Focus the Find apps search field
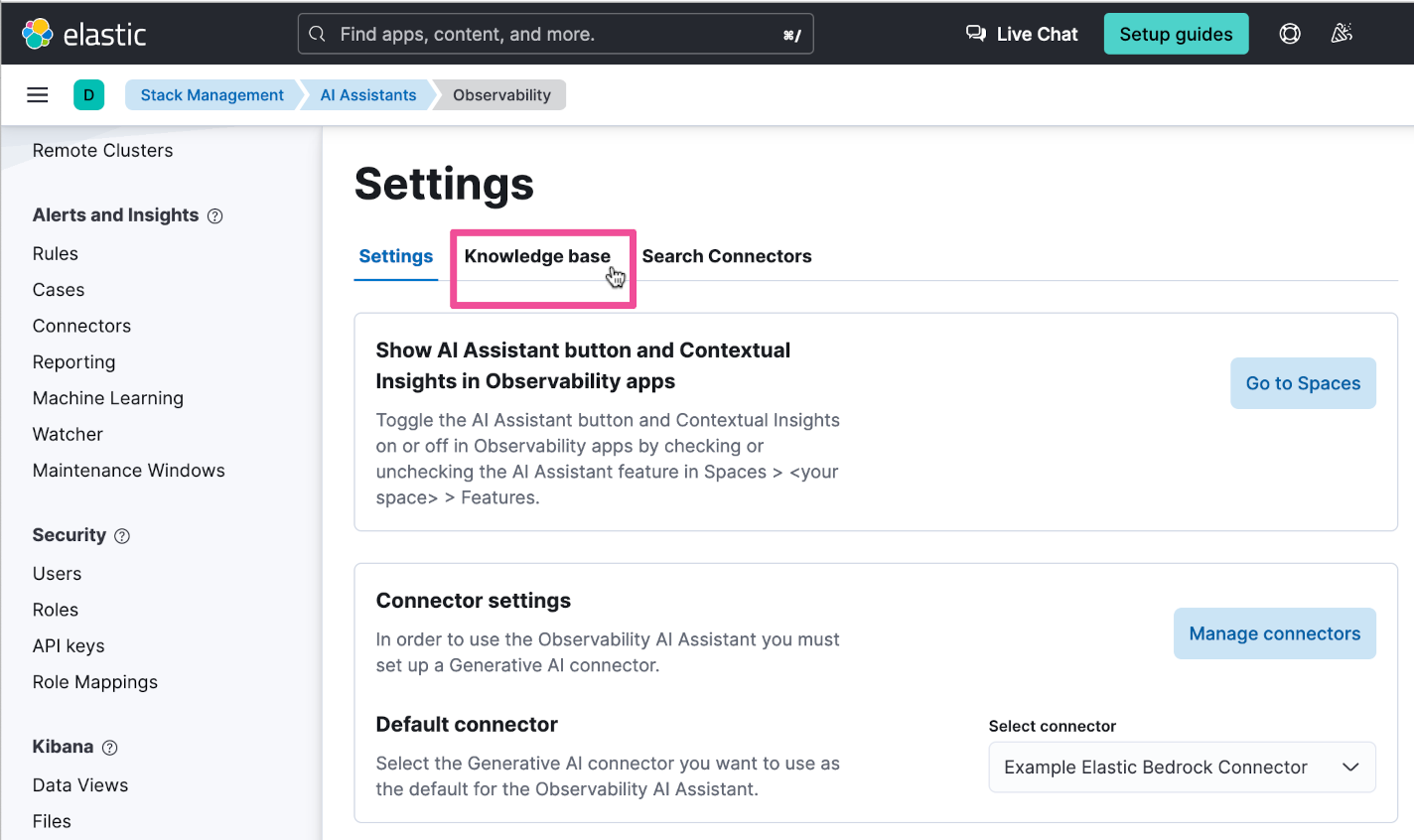The image size is (1414, 840). point(555,34)
